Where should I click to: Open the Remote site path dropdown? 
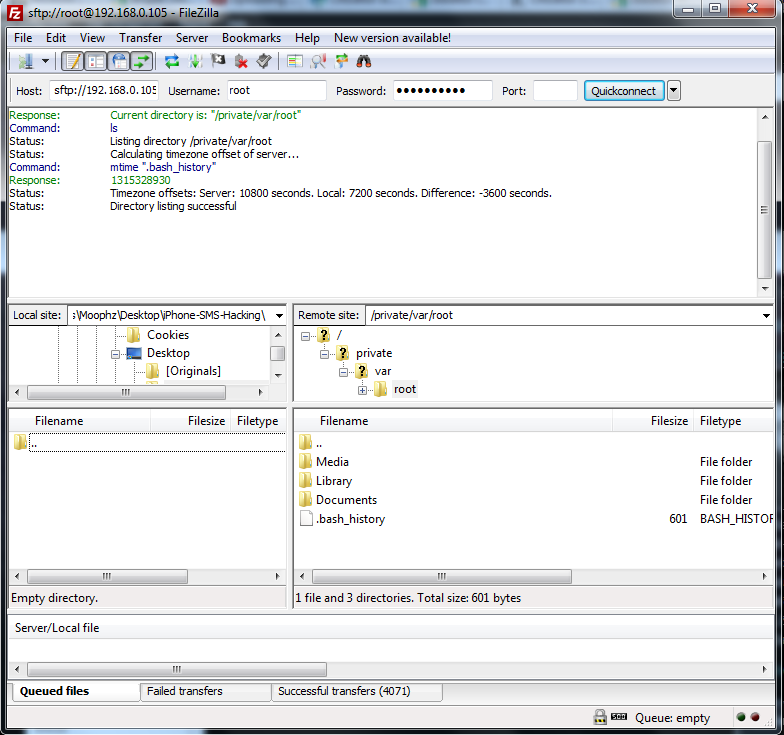(x=766, y=316)
